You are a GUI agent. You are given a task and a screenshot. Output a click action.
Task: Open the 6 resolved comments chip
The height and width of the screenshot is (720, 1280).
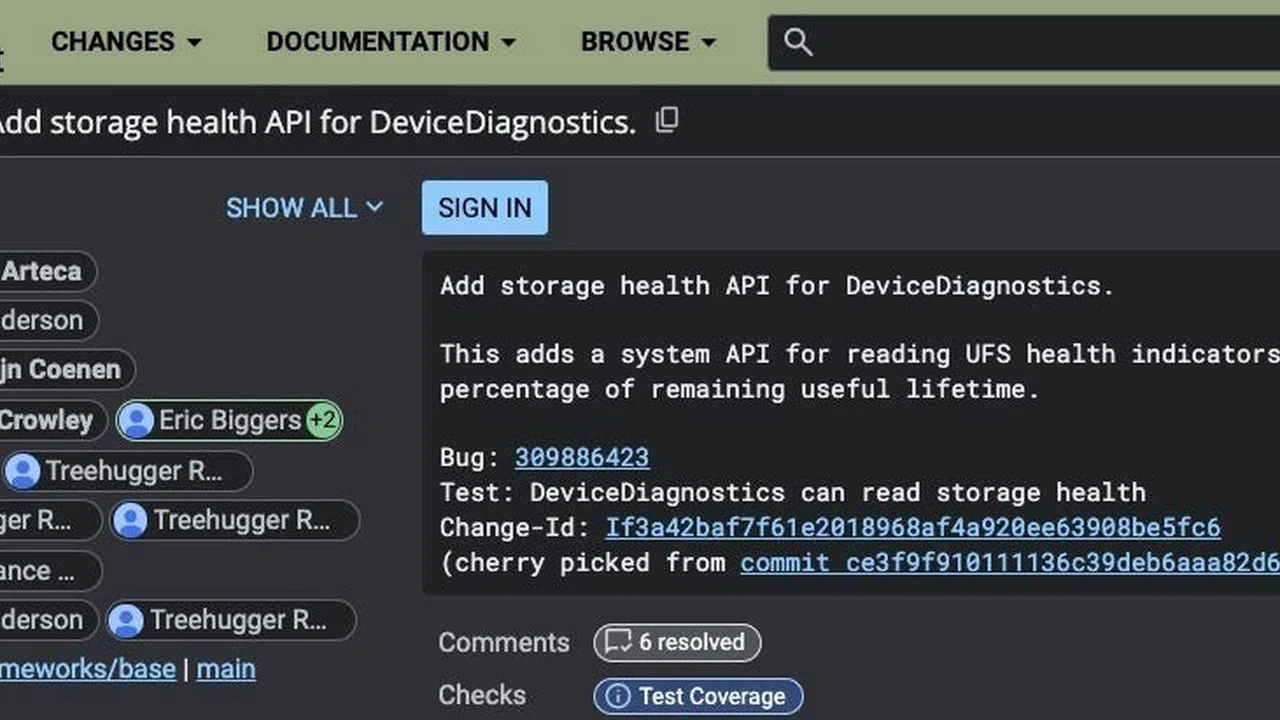(677, 642)
